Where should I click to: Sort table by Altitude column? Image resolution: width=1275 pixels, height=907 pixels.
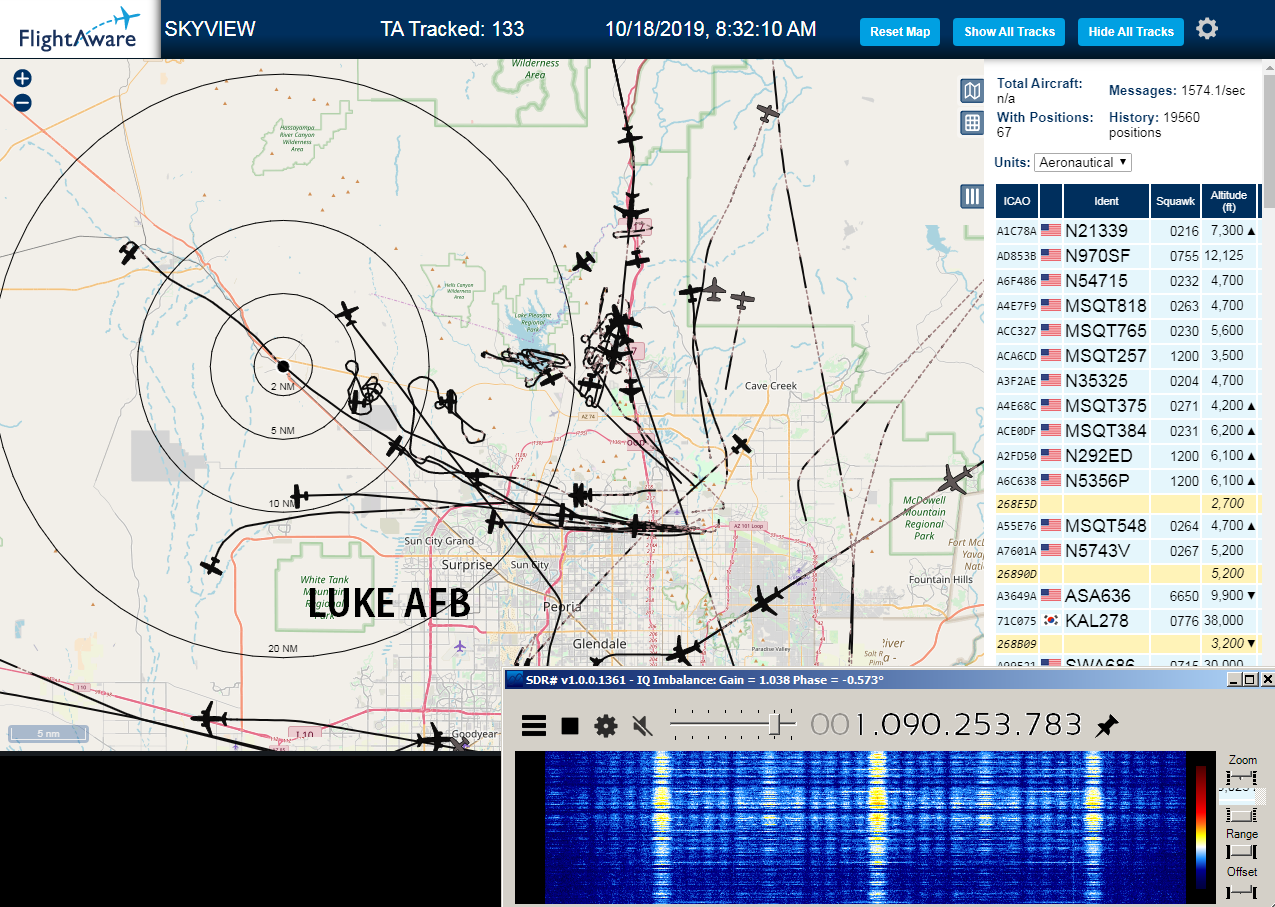[x=1229, y=201]
